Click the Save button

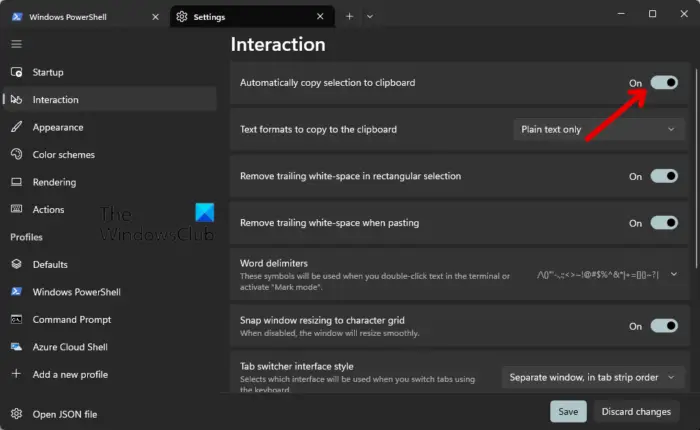[568, 412]
